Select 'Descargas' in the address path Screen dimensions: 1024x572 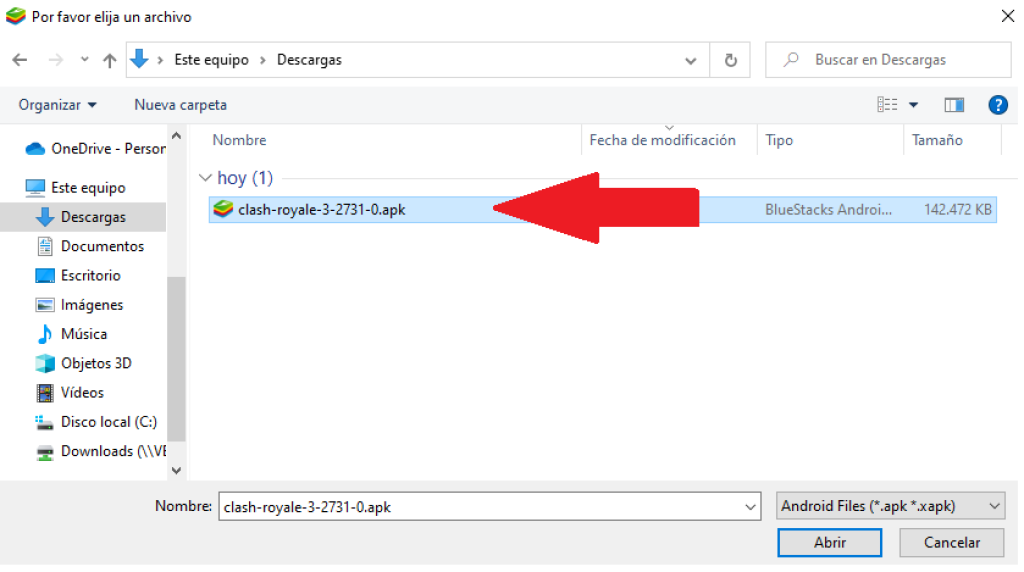coord(309,59)
